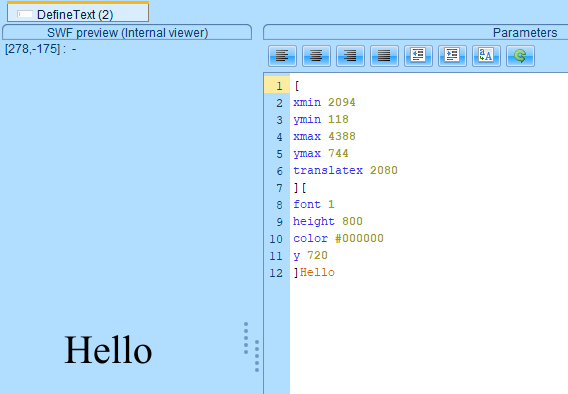The height and width of the screenshot is (394, 568).
Task: Click the translatex 2080 line
Action: (345, 171)
